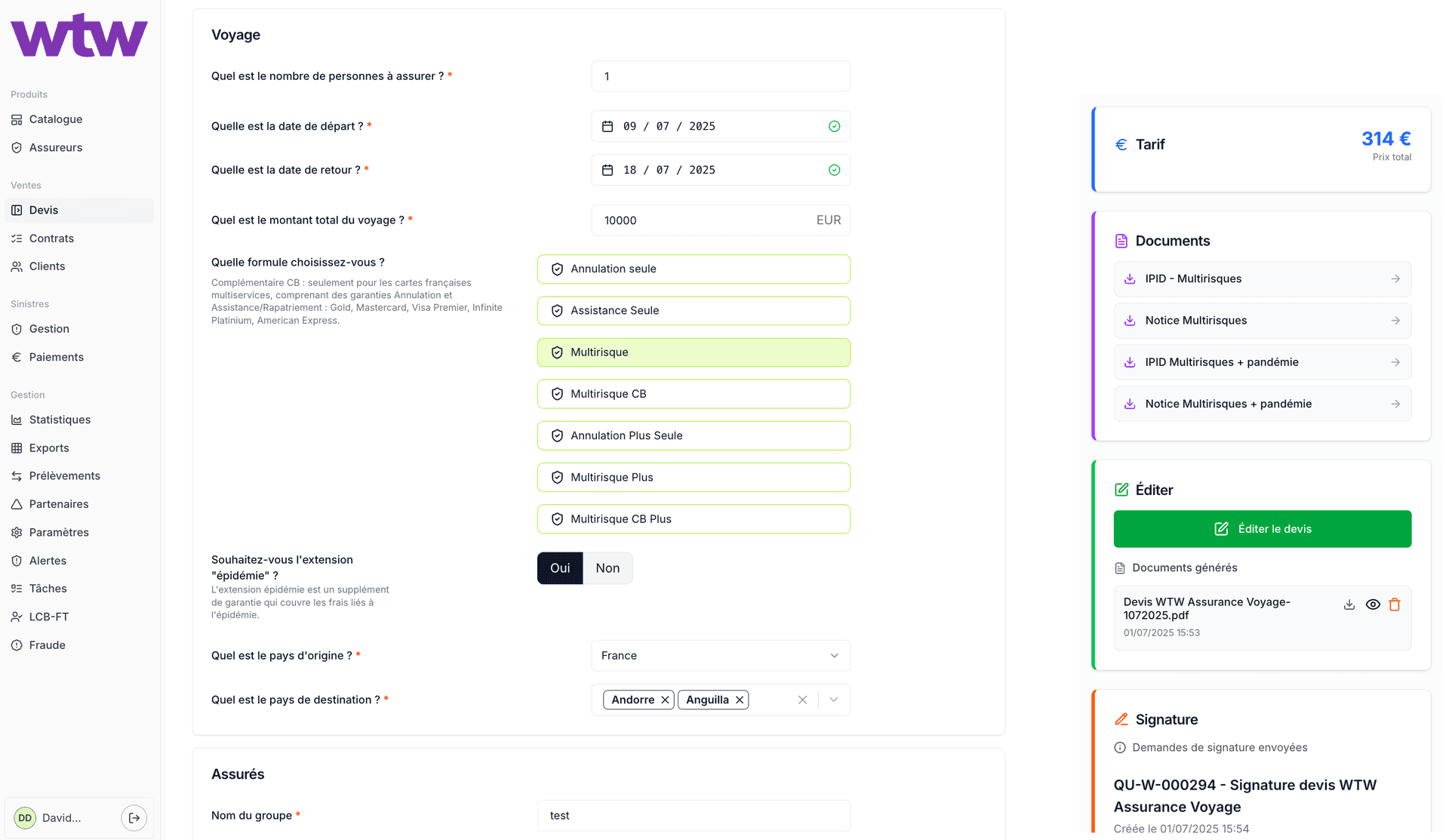Remove the Anguilla destination tag
The width and height of the screenshot is (1449, 840).
[x=740, y=700]
